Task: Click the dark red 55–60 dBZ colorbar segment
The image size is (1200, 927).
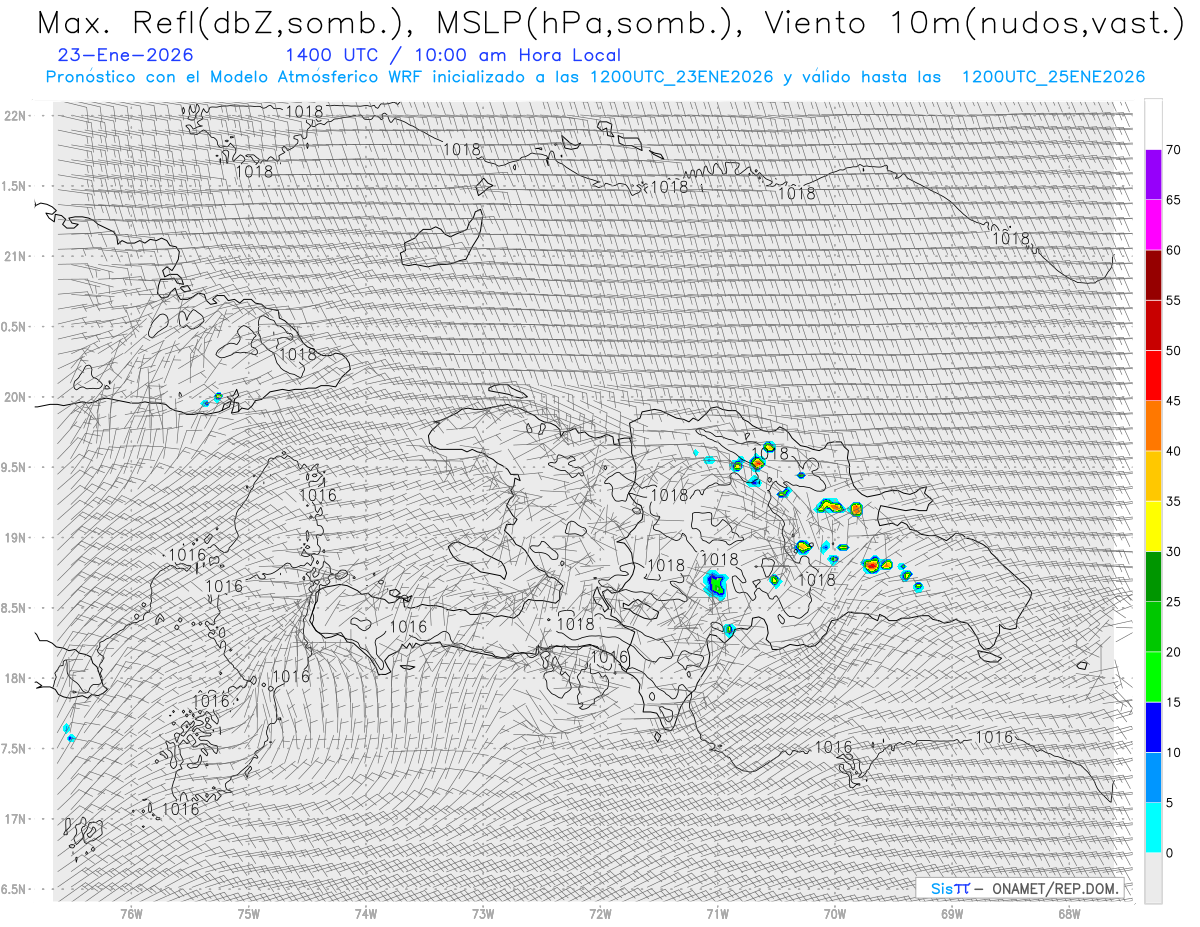Action: coord(1153,275)
